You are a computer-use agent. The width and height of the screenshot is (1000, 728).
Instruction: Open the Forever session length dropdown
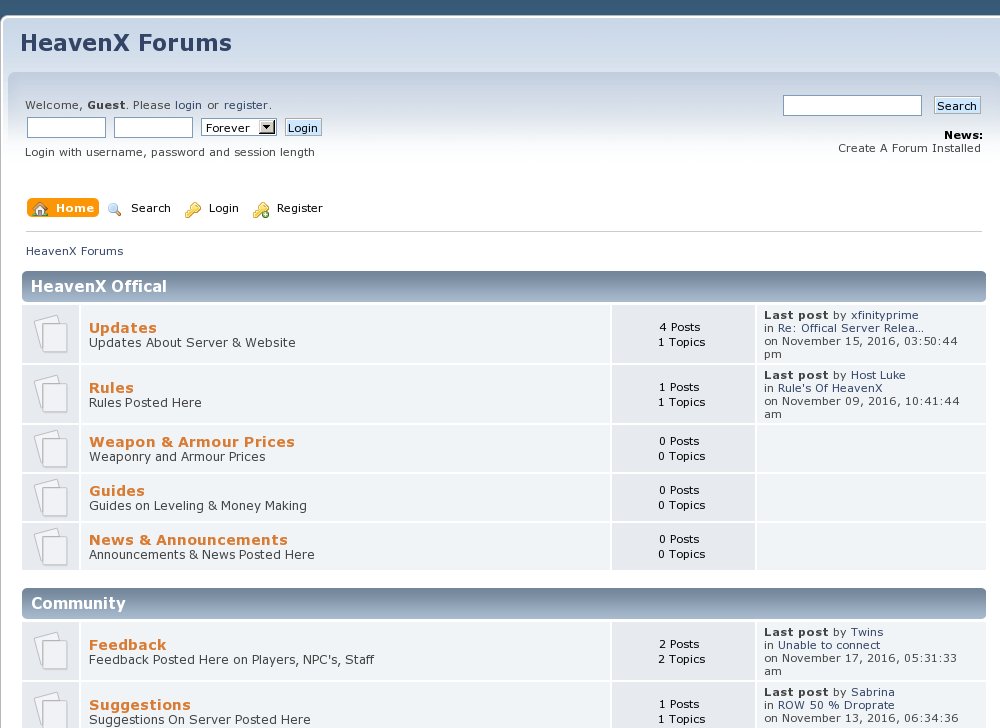coord(238,128)
